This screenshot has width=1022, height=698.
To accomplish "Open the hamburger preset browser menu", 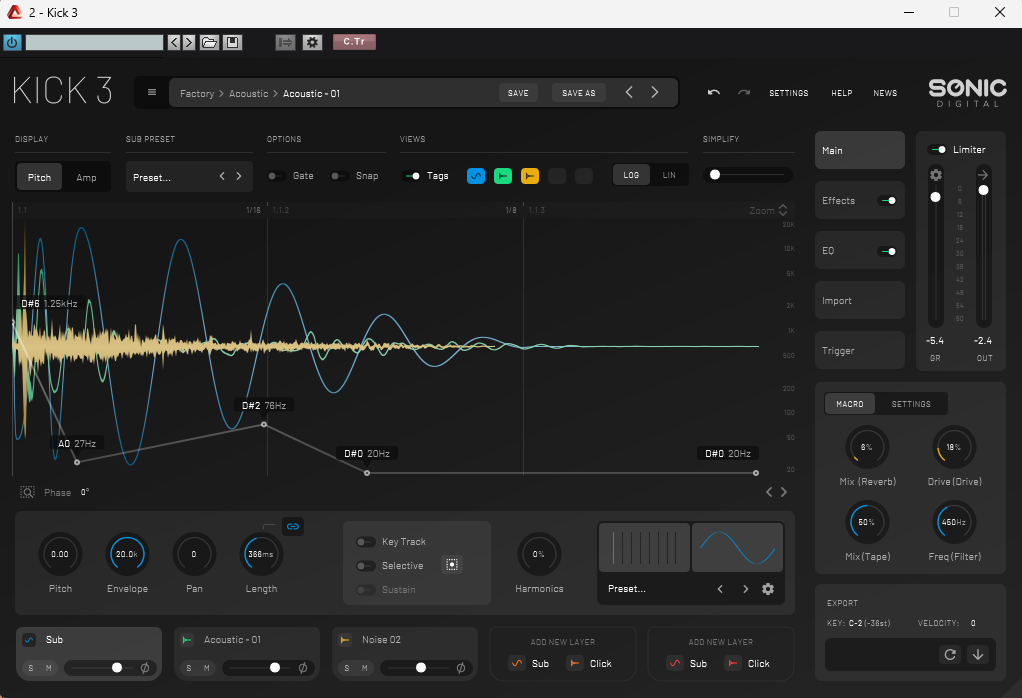I will coord(152,93).
